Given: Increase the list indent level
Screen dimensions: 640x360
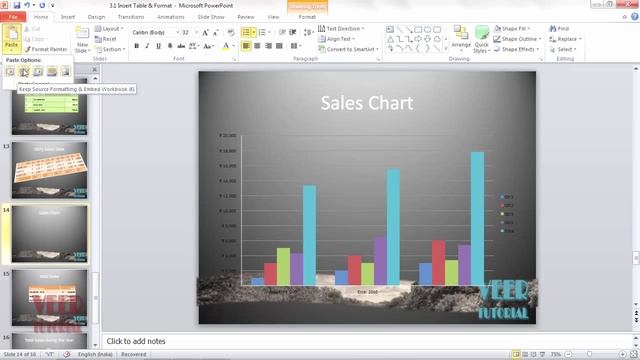Looking at the screenshot, I should click(x=293, y=32).
